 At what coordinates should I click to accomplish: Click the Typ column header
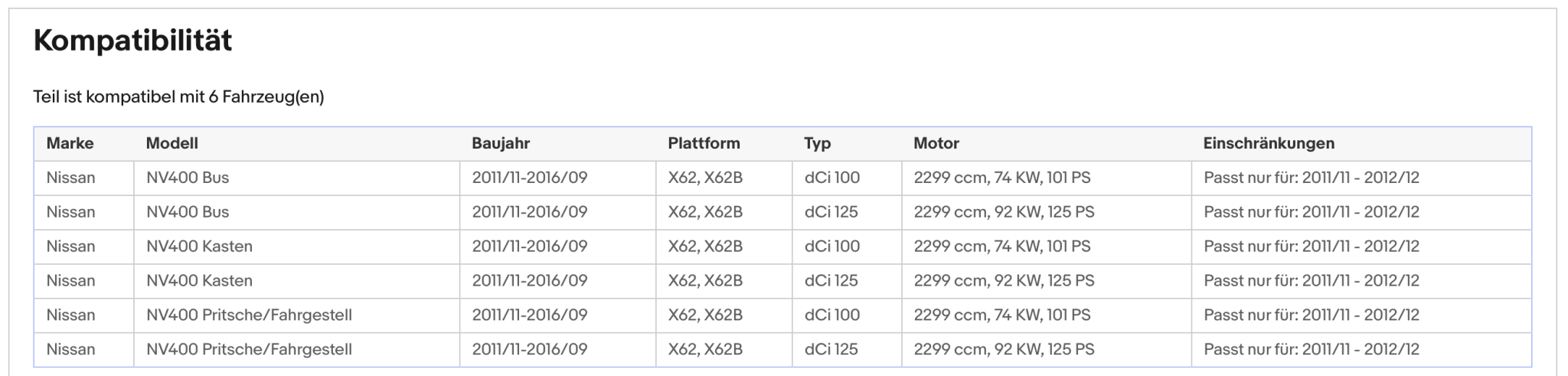click(817, 143)
